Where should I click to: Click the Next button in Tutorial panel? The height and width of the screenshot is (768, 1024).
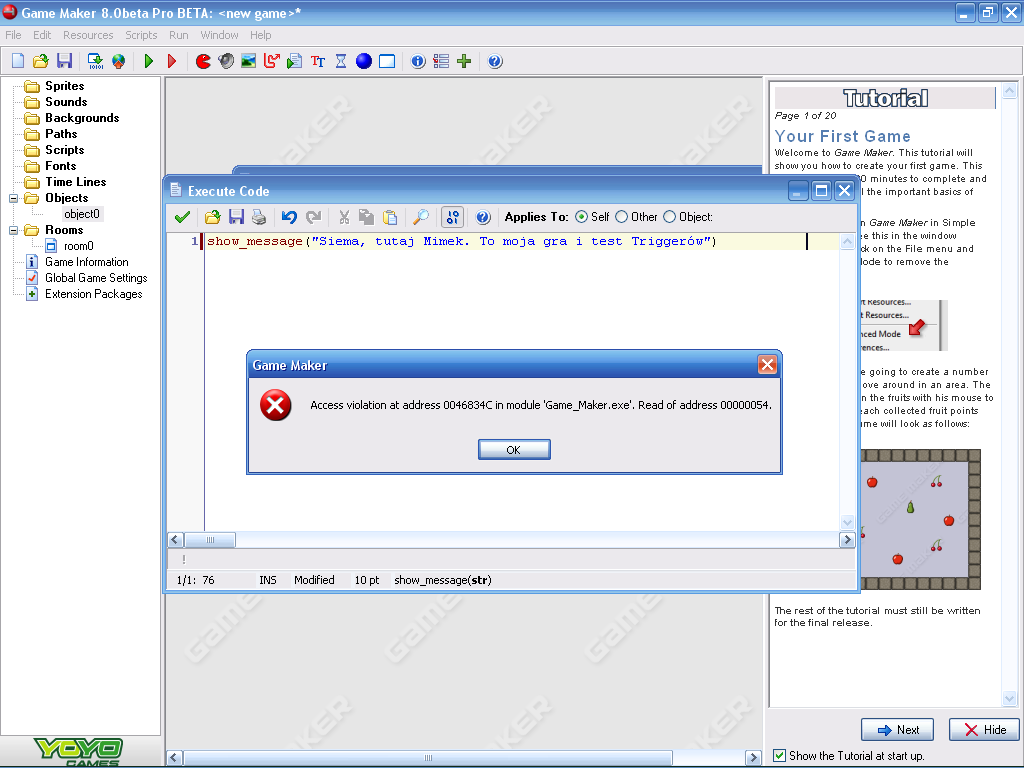(x=897, y=730)
